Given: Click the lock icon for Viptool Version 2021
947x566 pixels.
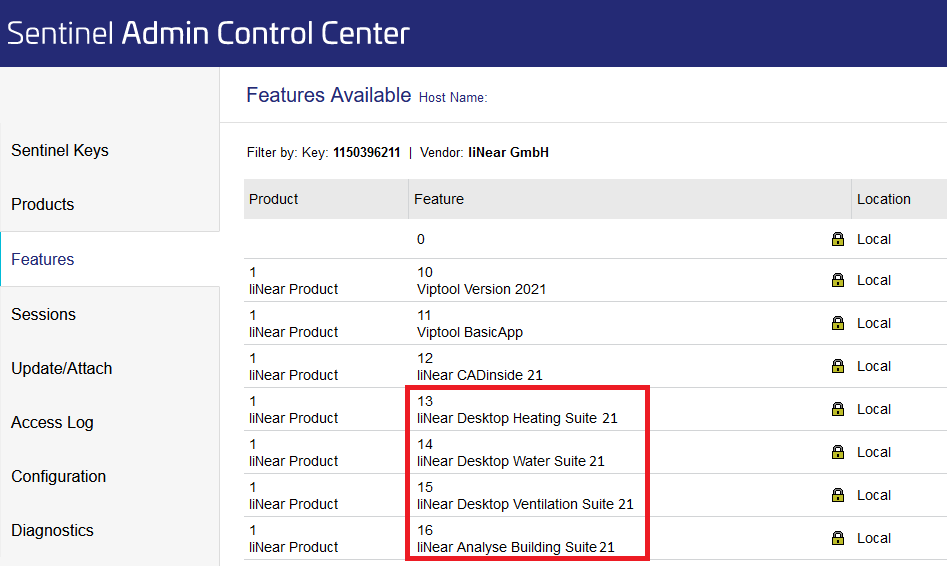Looking at the screenshot, I should tap(838, 280).
